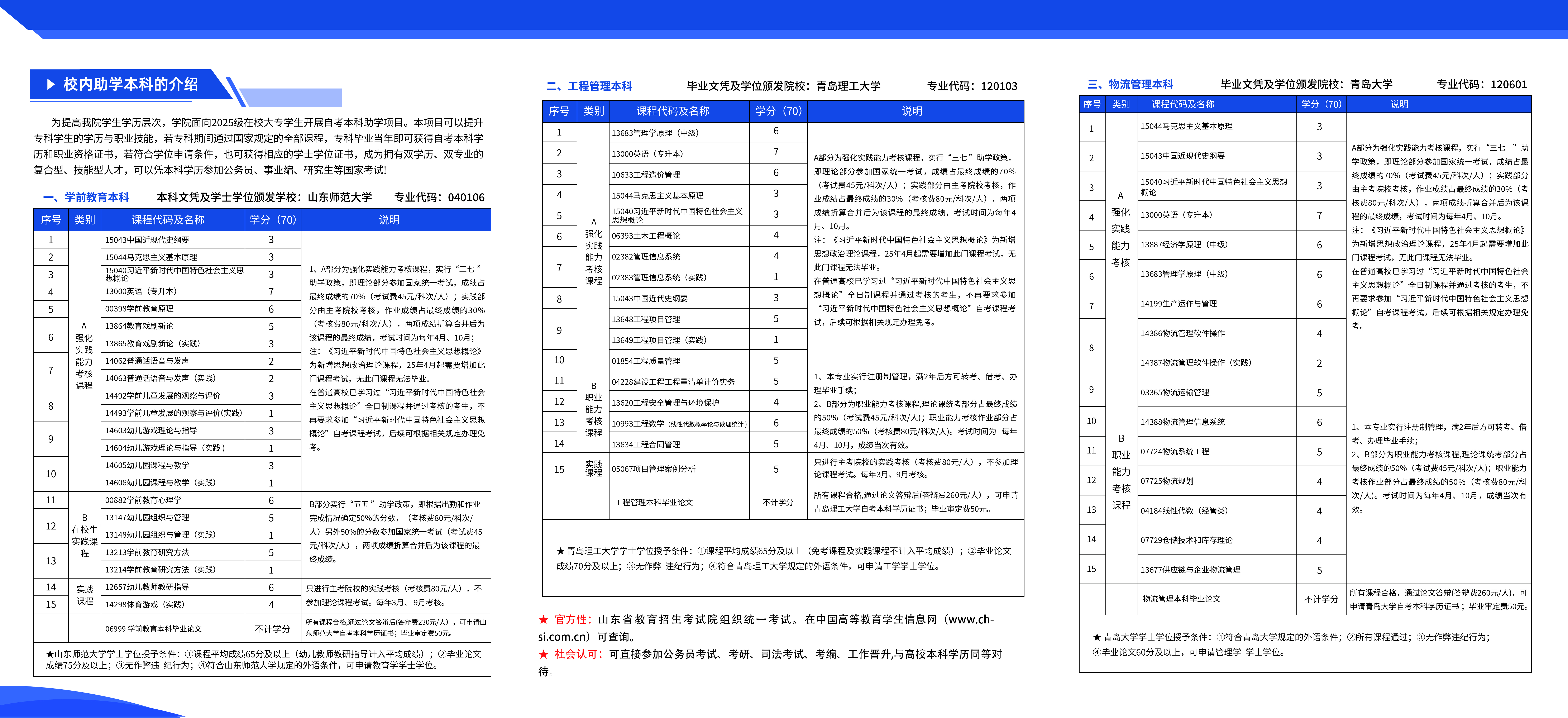Select section title 三、物流管理本科
Image resolution: width=1568 pixels, height=718 pixels.
(x=1130, y=85)
